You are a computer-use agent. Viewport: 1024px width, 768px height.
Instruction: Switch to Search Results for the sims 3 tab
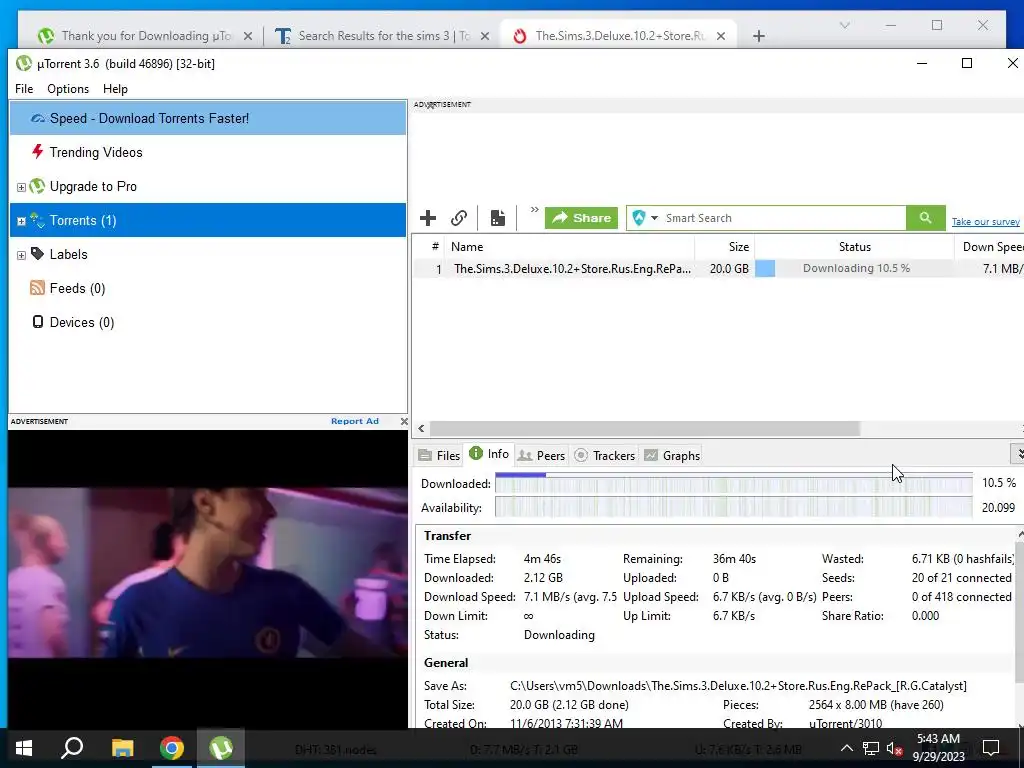pos(383,36)
